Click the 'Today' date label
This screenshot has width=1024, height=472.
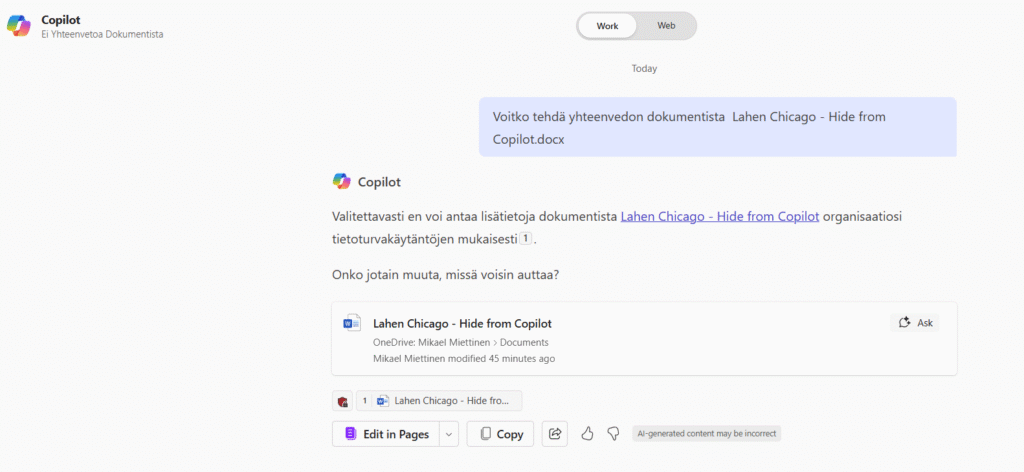pos(645,69)
